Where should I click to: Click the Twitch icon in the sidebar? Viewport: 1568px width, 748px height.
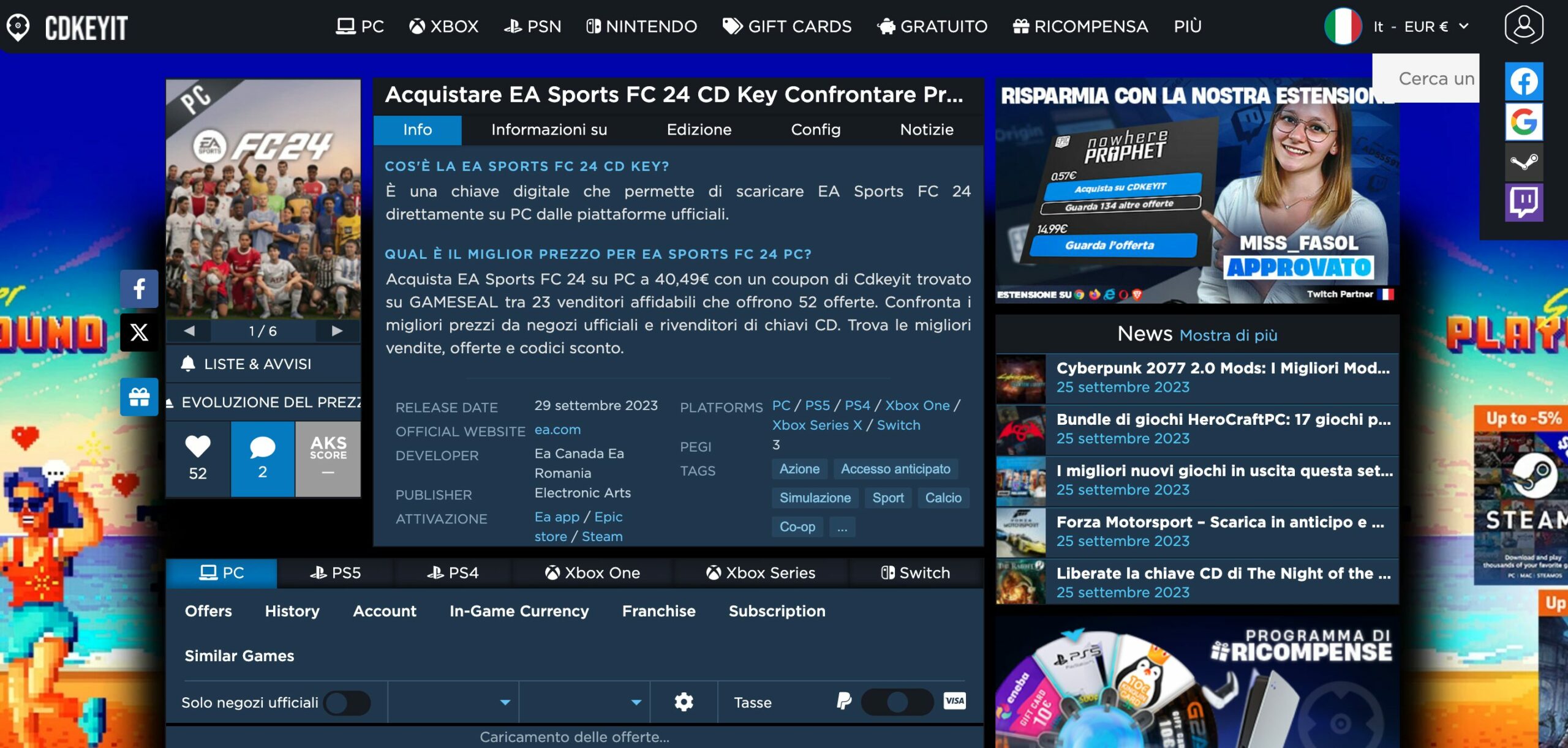(1523, 201)
